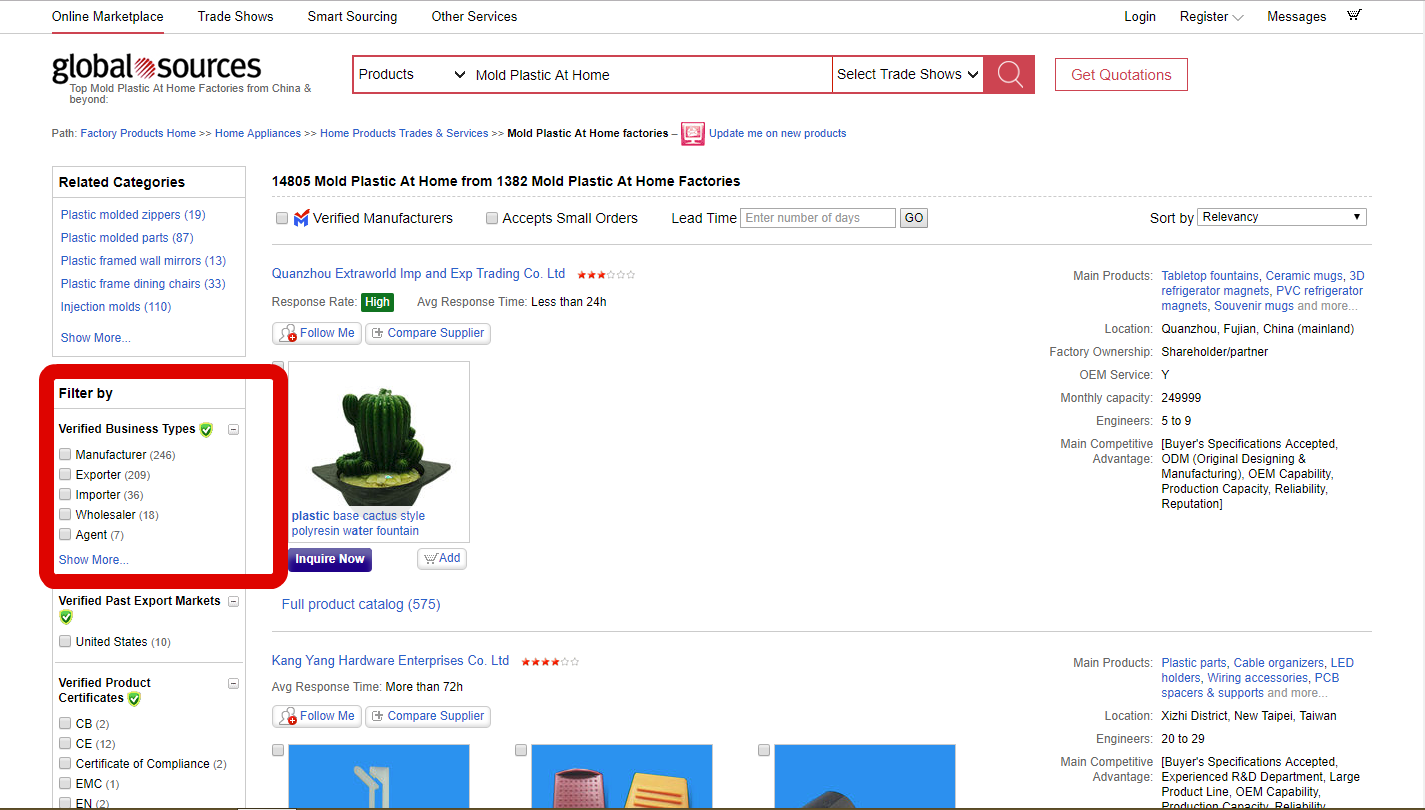Open Kang Yang Hardware Enterprises page
The width and height of the screenshot is (1425, 810).
tap(391, 660)
